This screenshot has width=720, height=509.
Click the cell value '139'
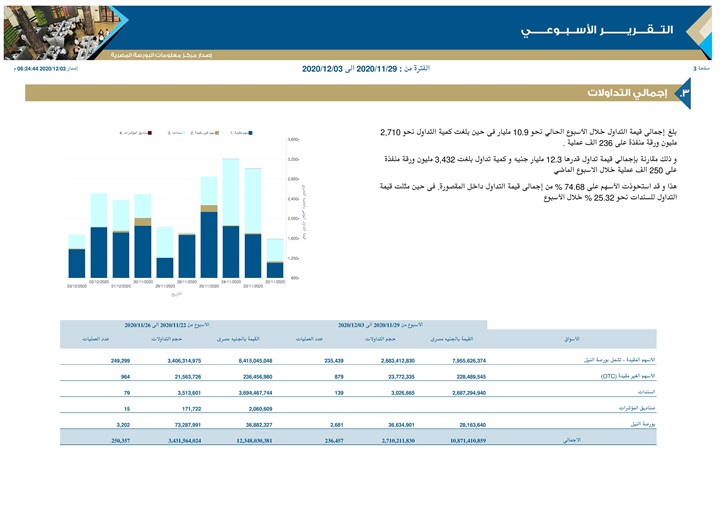tap(339, 393)
